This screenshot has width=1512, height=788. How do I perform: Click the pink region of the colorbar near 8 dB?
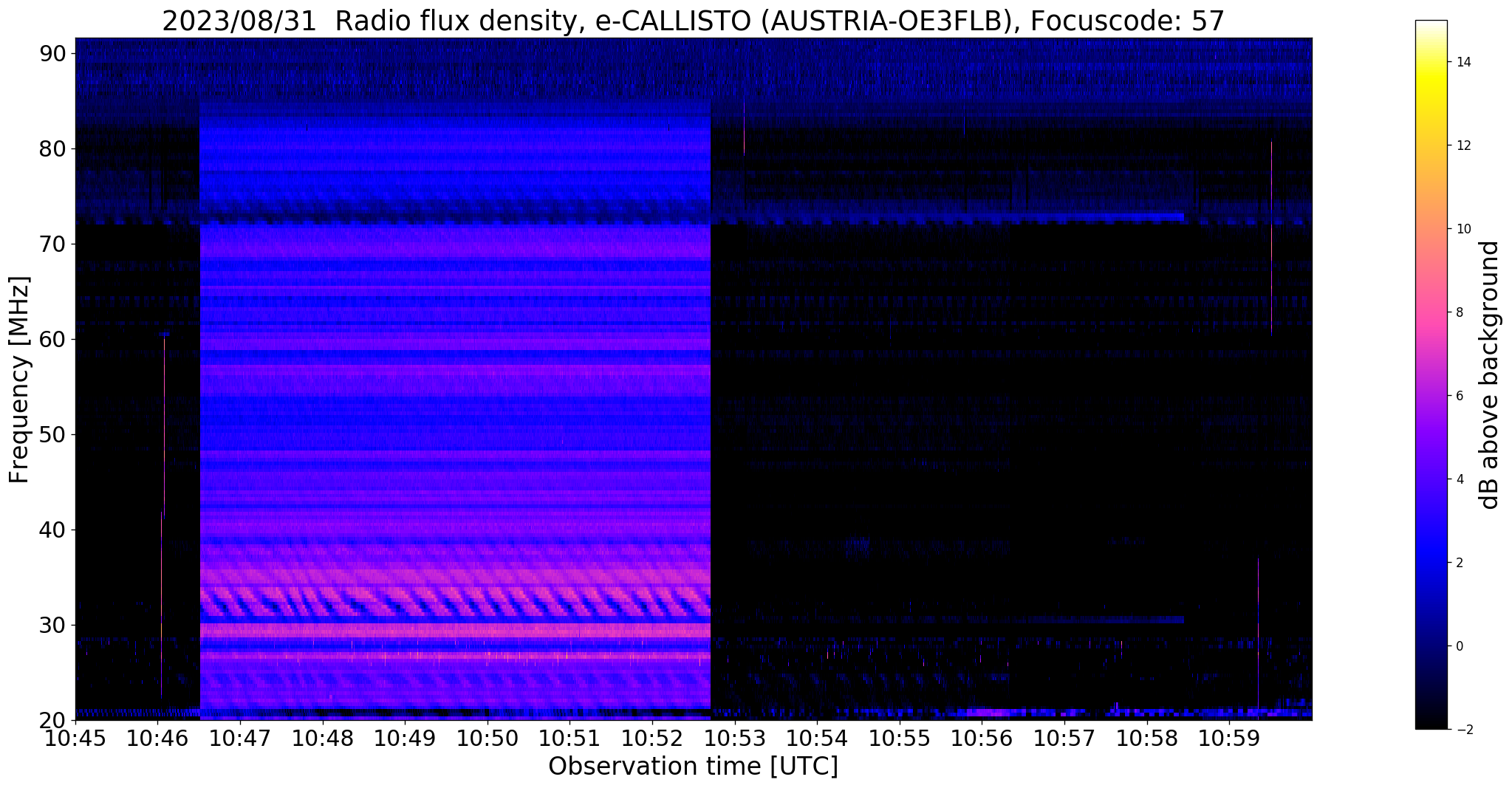click(x=1431, y=312)
